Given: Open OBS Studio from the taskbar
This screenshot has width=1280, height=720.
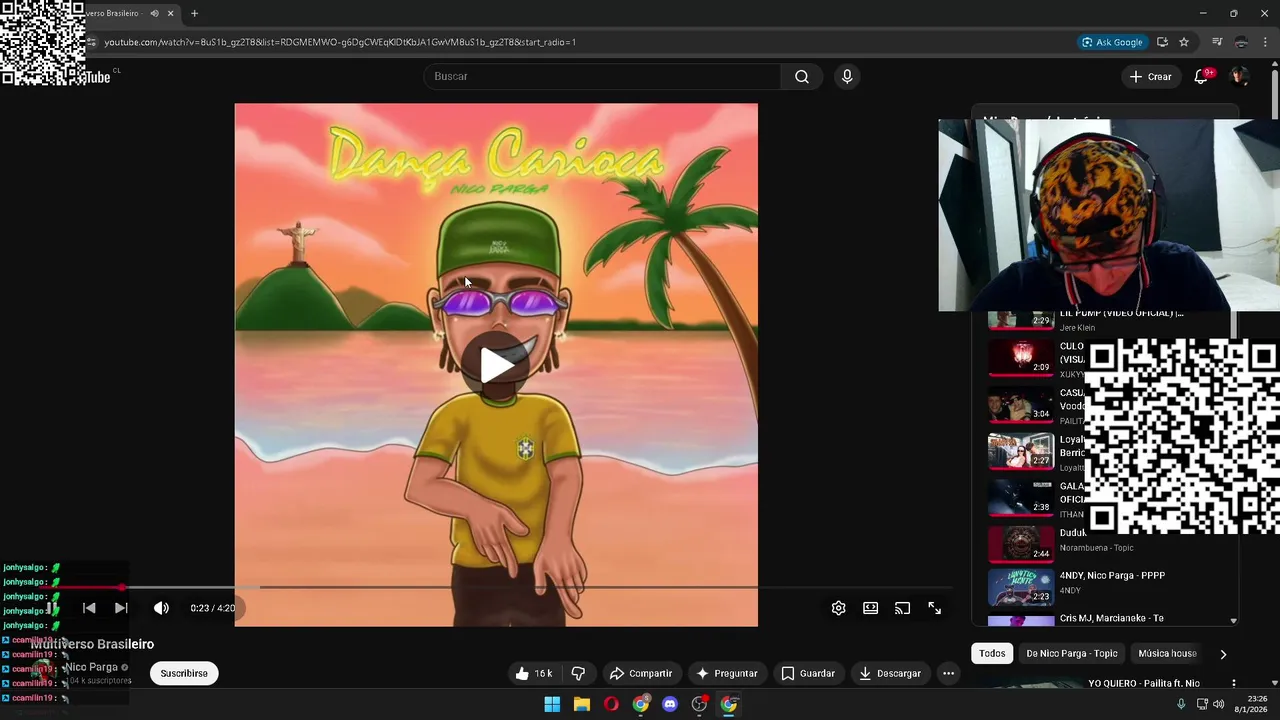Looking at the screenshot, I should [699, 704].
